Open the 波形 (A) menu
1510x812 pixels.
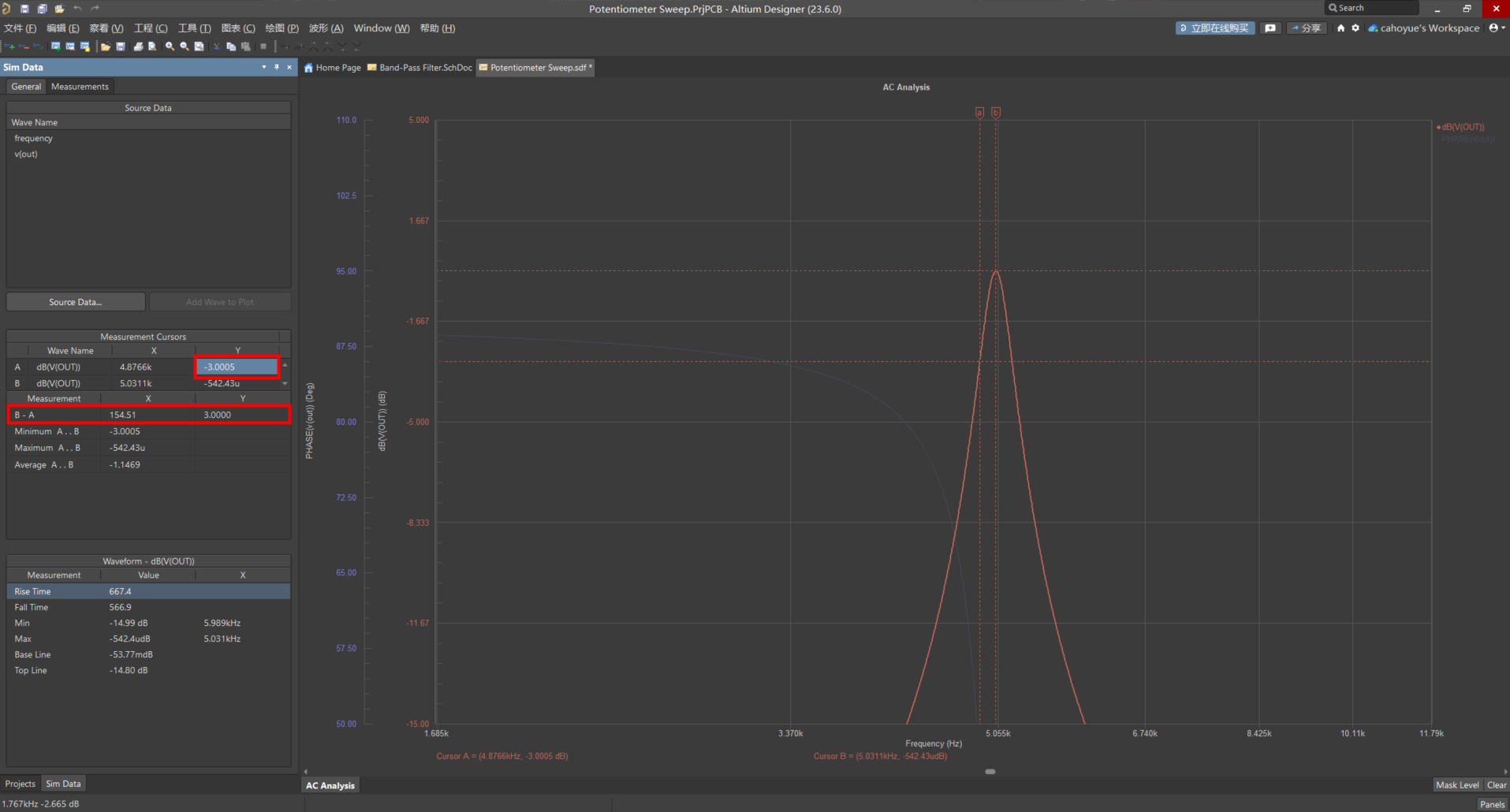click(x=326, y=28)
